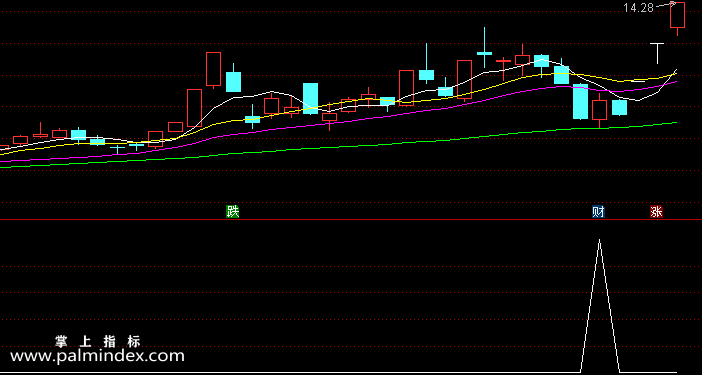Select the big cyan candlestick in chart middle

click(310, 98)
